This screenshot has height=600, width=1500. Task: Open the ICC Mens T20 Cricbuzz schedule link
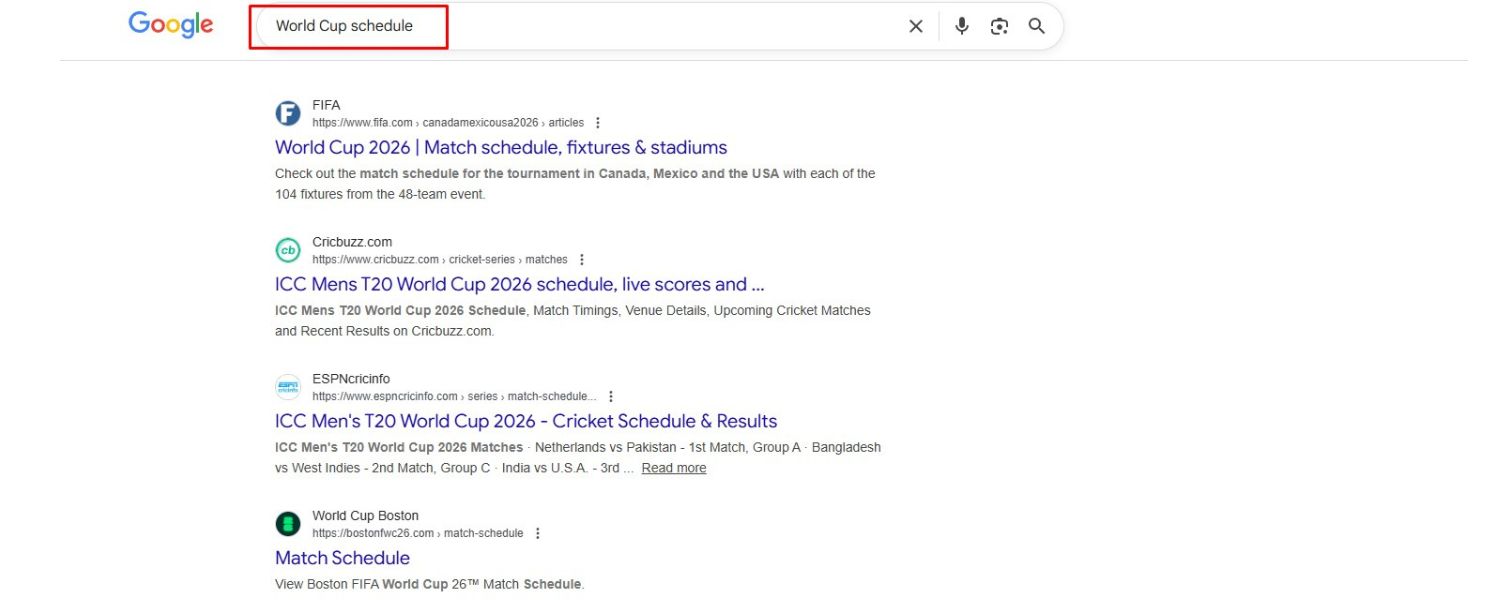coord(519,284)
